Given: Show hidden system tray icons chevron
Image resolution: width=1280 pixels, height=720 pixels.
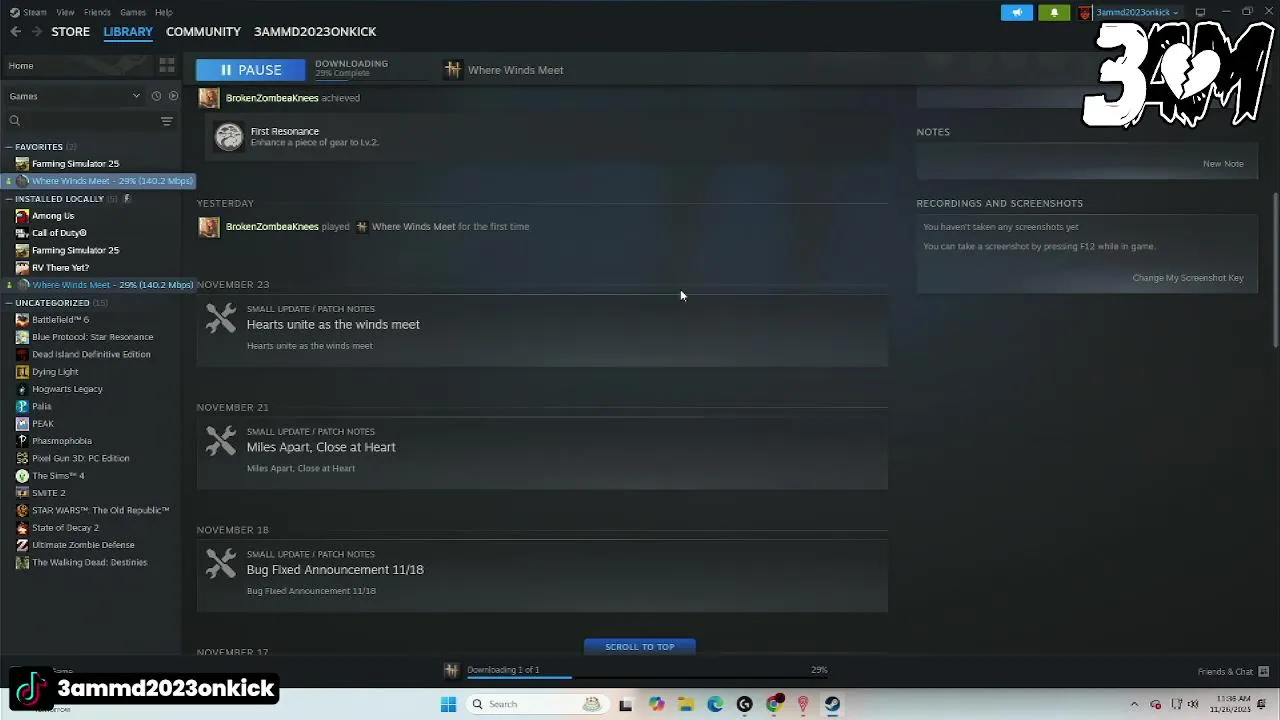Looking at the screenshot, I should pos(1134,704).
